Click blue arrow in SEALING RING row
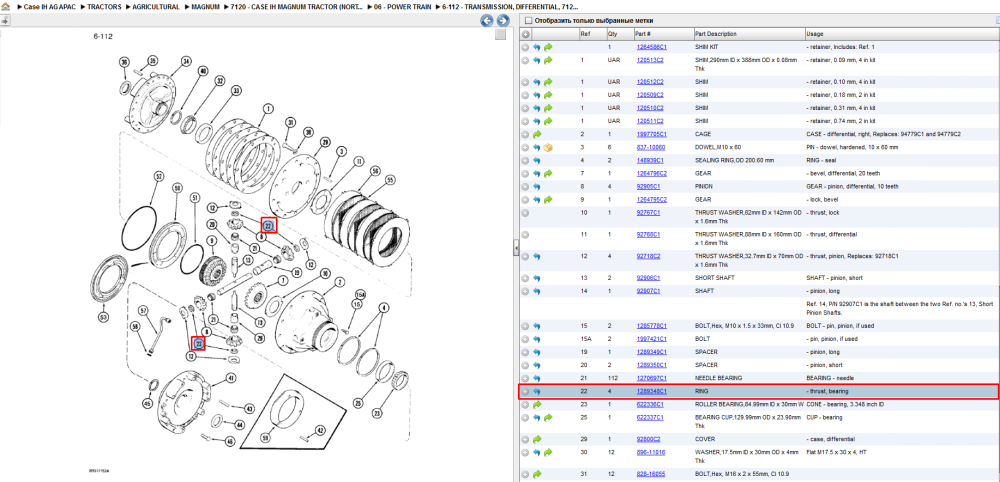 tap(537, 160)
